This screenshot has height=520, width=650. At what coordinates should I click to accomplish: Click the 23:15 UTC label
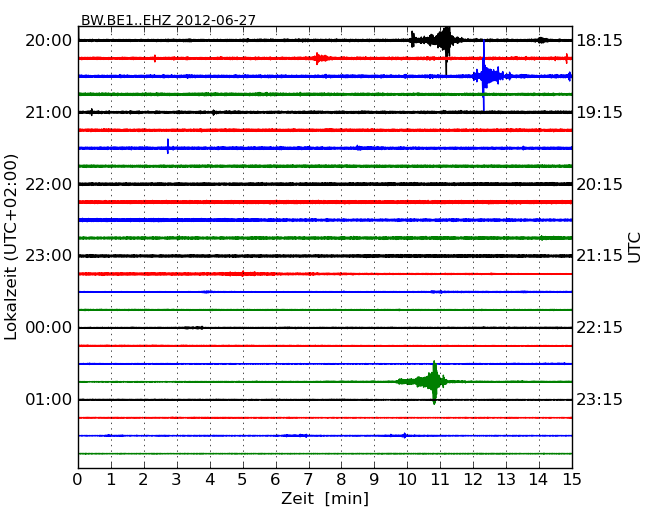tap(599, 399)
